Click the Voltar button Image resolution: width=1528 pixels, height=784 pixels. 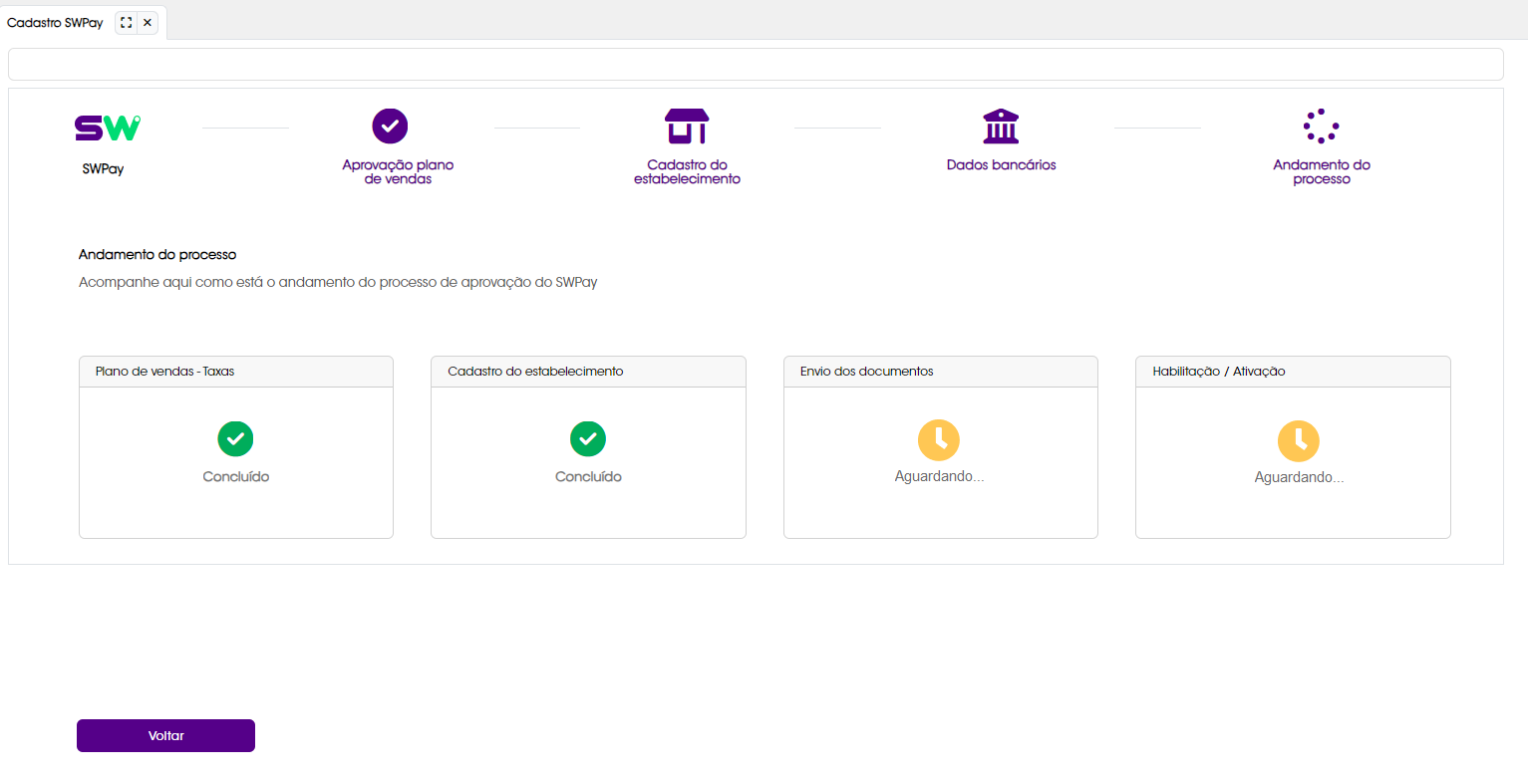(165, 735)
